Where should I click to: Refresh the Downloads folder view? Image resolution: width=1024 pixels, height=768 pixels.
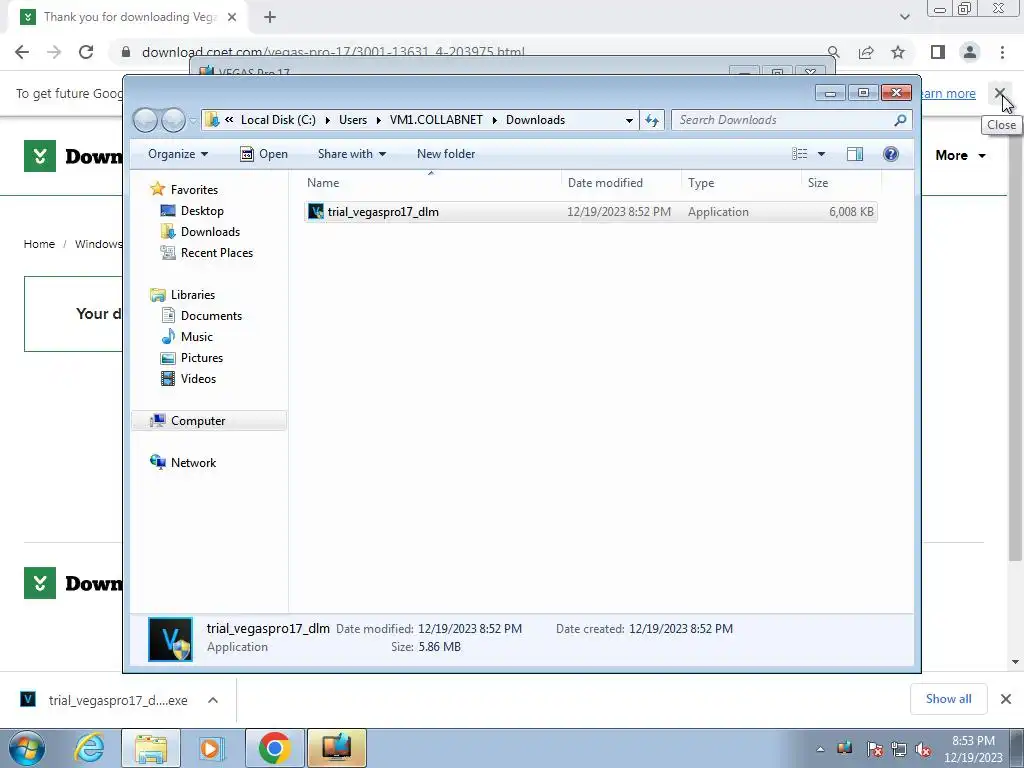pyautogui.click(x=652, y=120)
